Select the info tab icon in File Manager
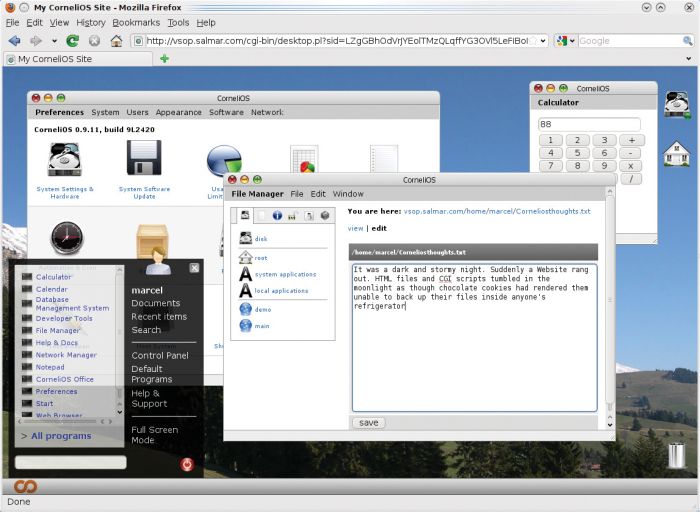This screenshot has height=512, width=700. point(277,216)
